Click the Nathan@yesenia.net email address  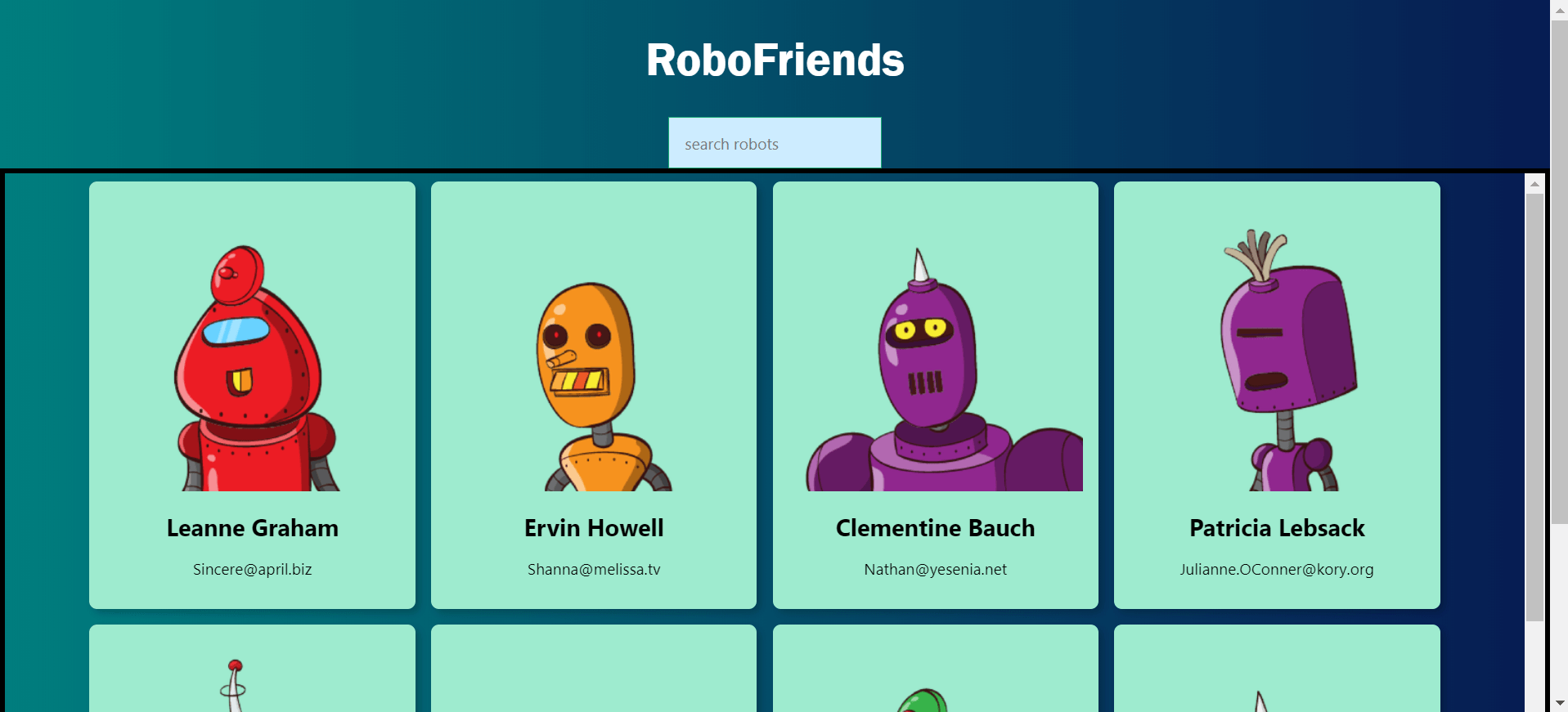click(935, 569)
